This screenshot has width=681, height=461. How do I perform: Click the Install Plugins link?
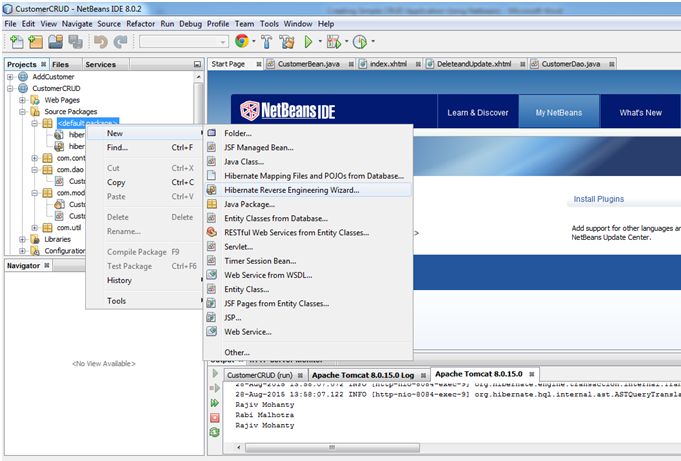(x=598, y=199)
